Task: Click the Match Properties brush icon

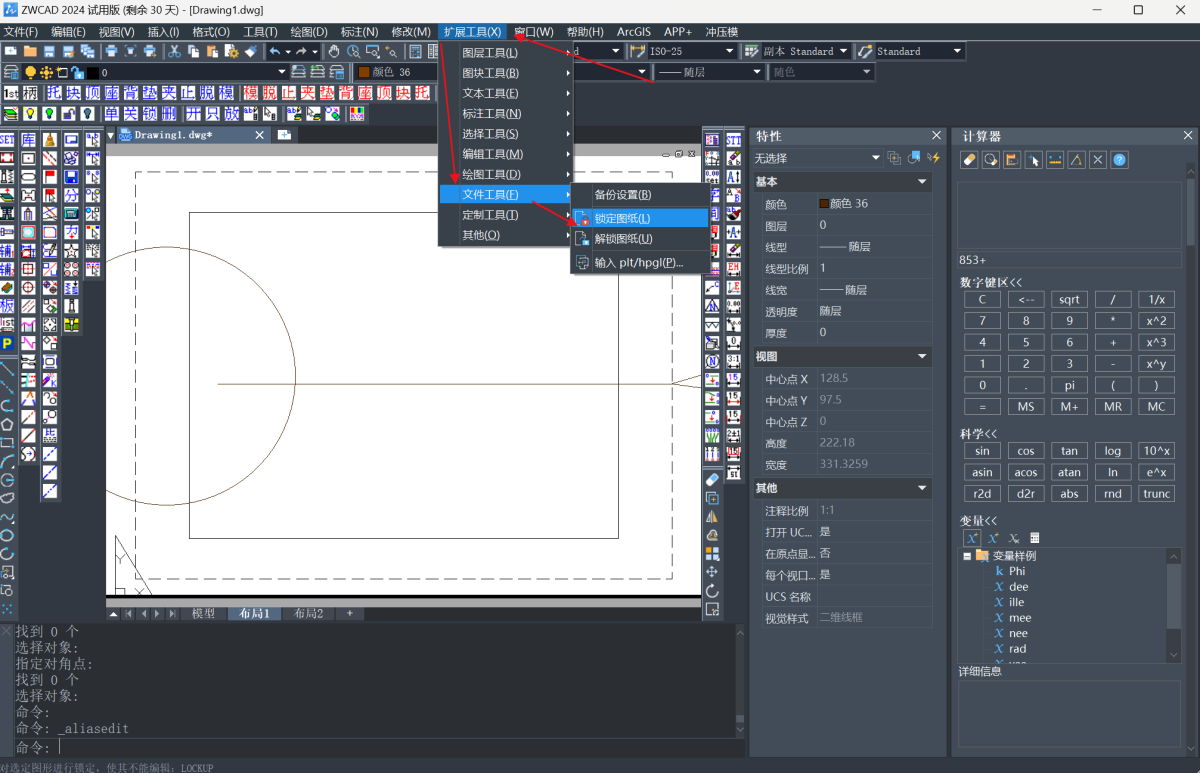Action: click(251, 51)
